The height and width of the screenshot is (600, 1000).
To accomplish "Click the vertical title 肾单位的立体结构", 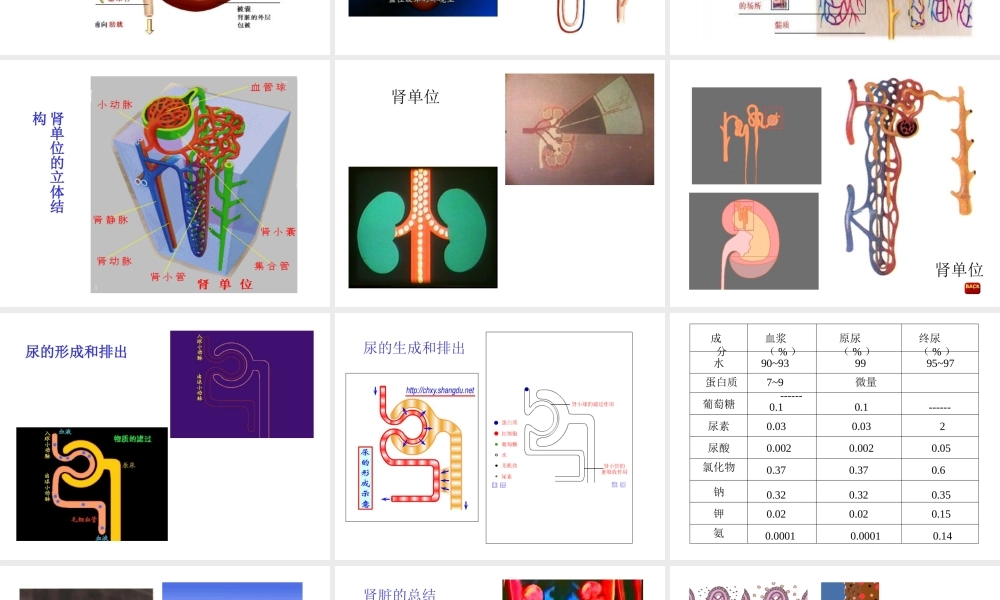I will click(x=49, y=163).
